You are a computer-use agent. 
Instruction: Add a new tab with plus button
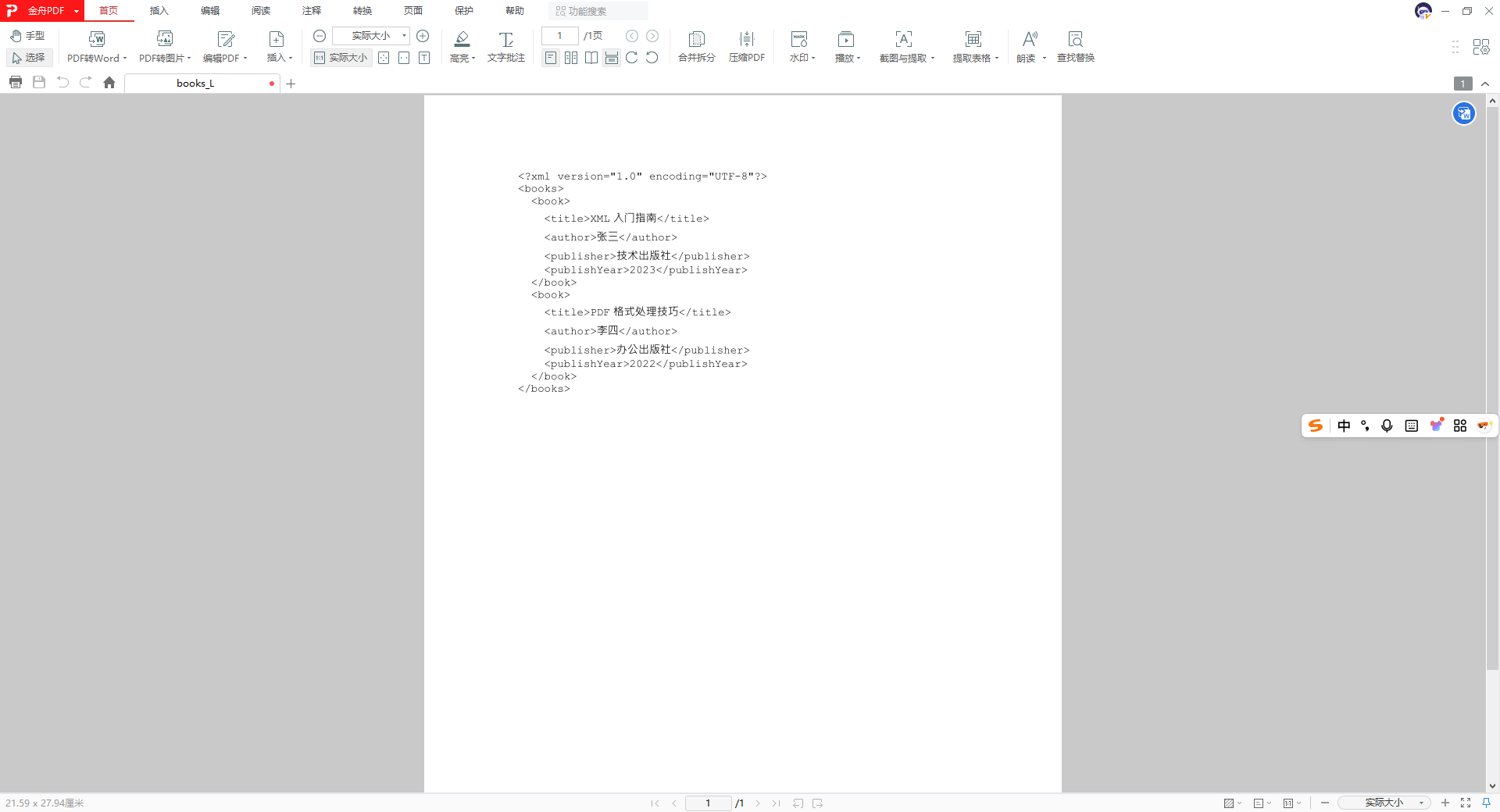point(291,84)
